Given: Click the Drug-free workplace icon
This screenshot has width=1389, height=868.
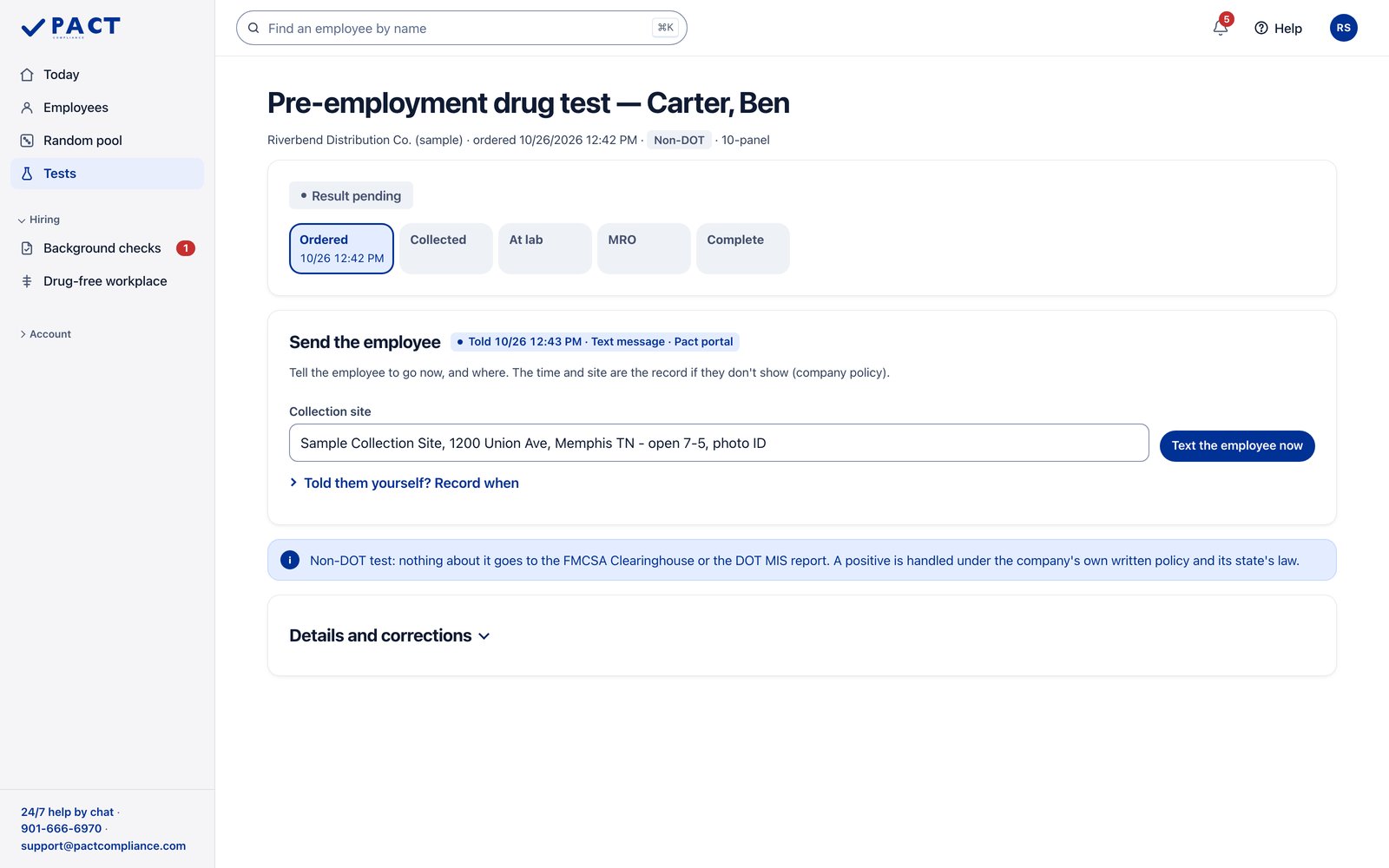Looking at the screenshot, I should [x=27, y=281].
